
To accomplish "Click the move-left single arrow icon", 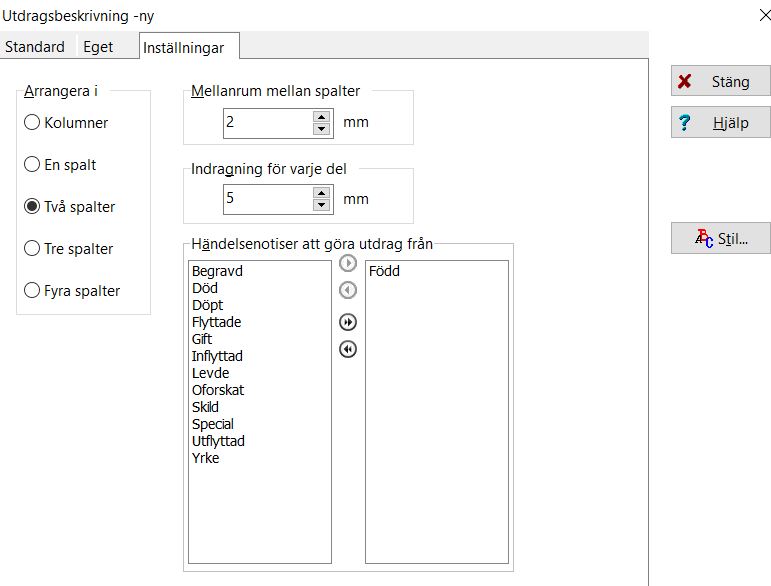I will point(348,290).
